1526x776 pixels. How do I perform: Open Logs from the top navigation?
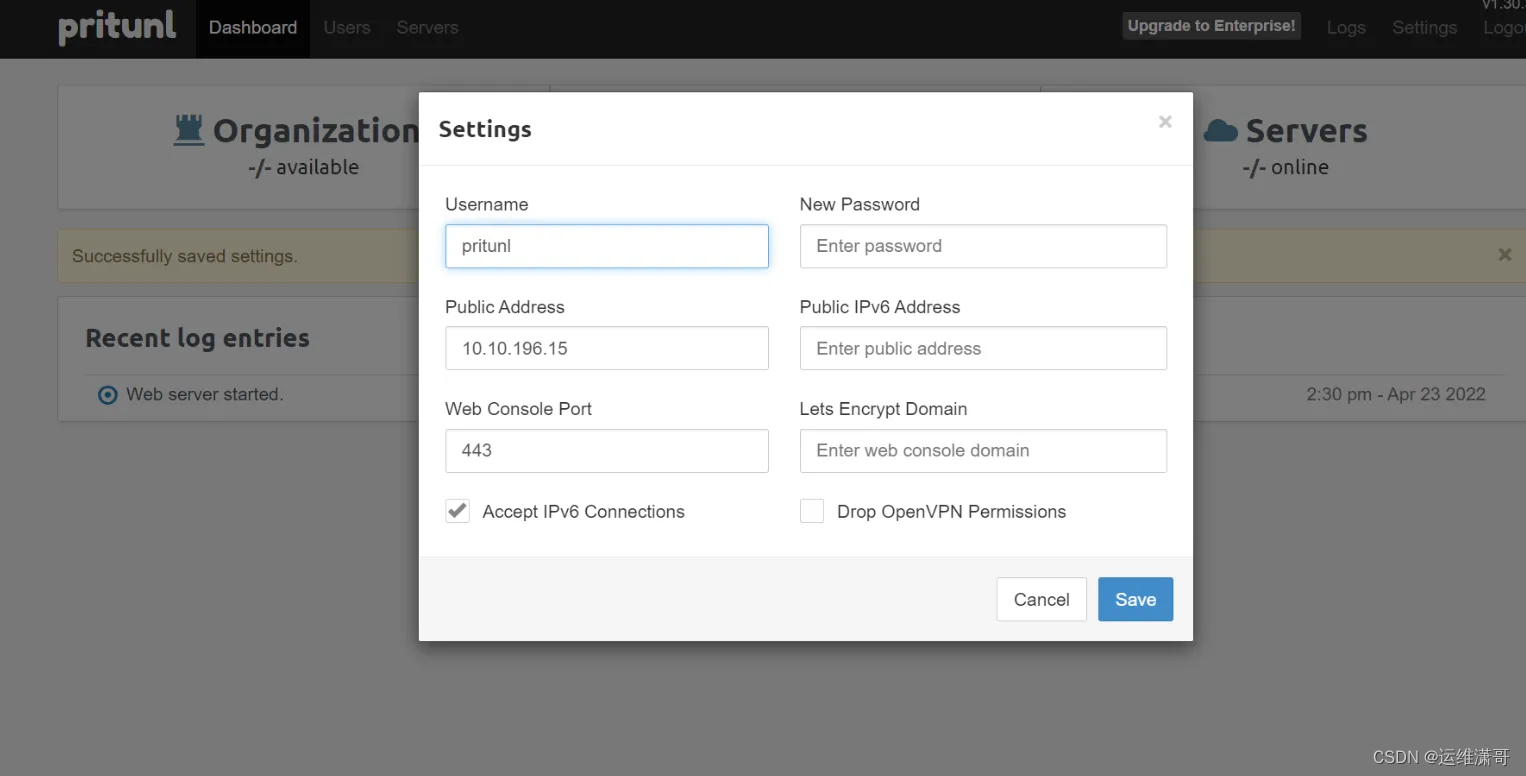point(1346,28)
